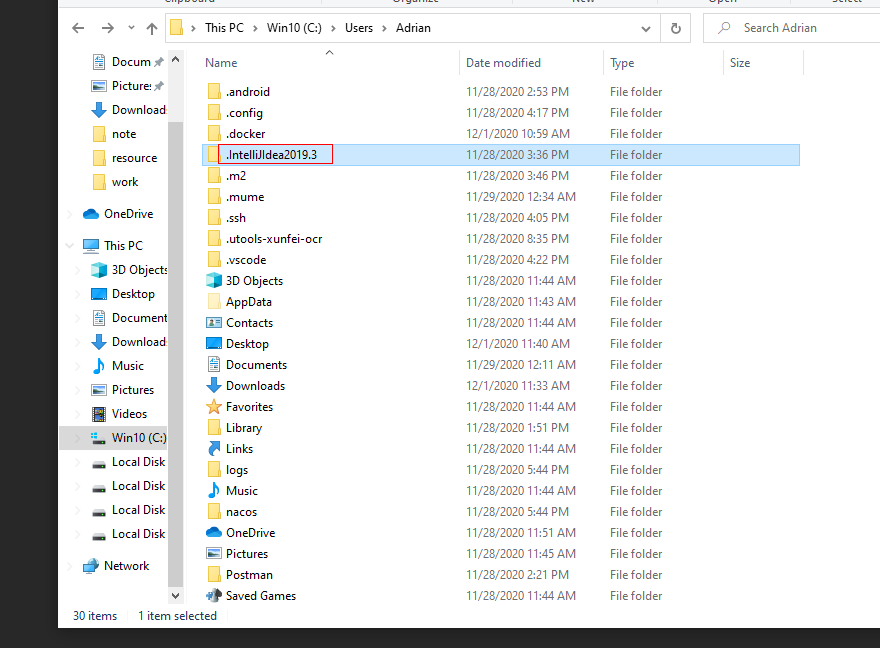
Task: Click Users in the breadcrumb path
Action: pos(359,28)
